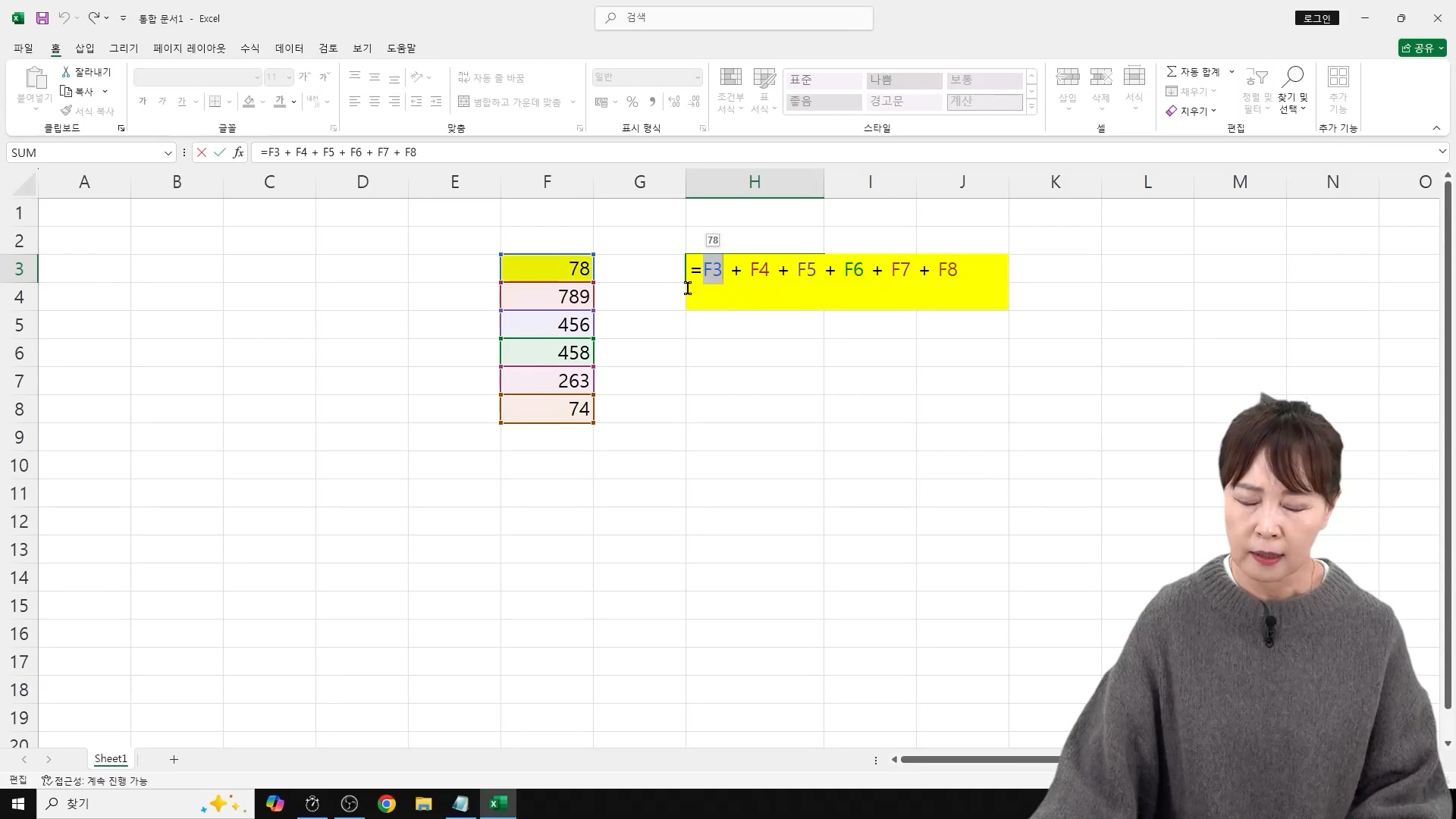Collapse the ribbon with arrow
The width and height of the screenshot is (1456, 819).
tap(1436, 128)
